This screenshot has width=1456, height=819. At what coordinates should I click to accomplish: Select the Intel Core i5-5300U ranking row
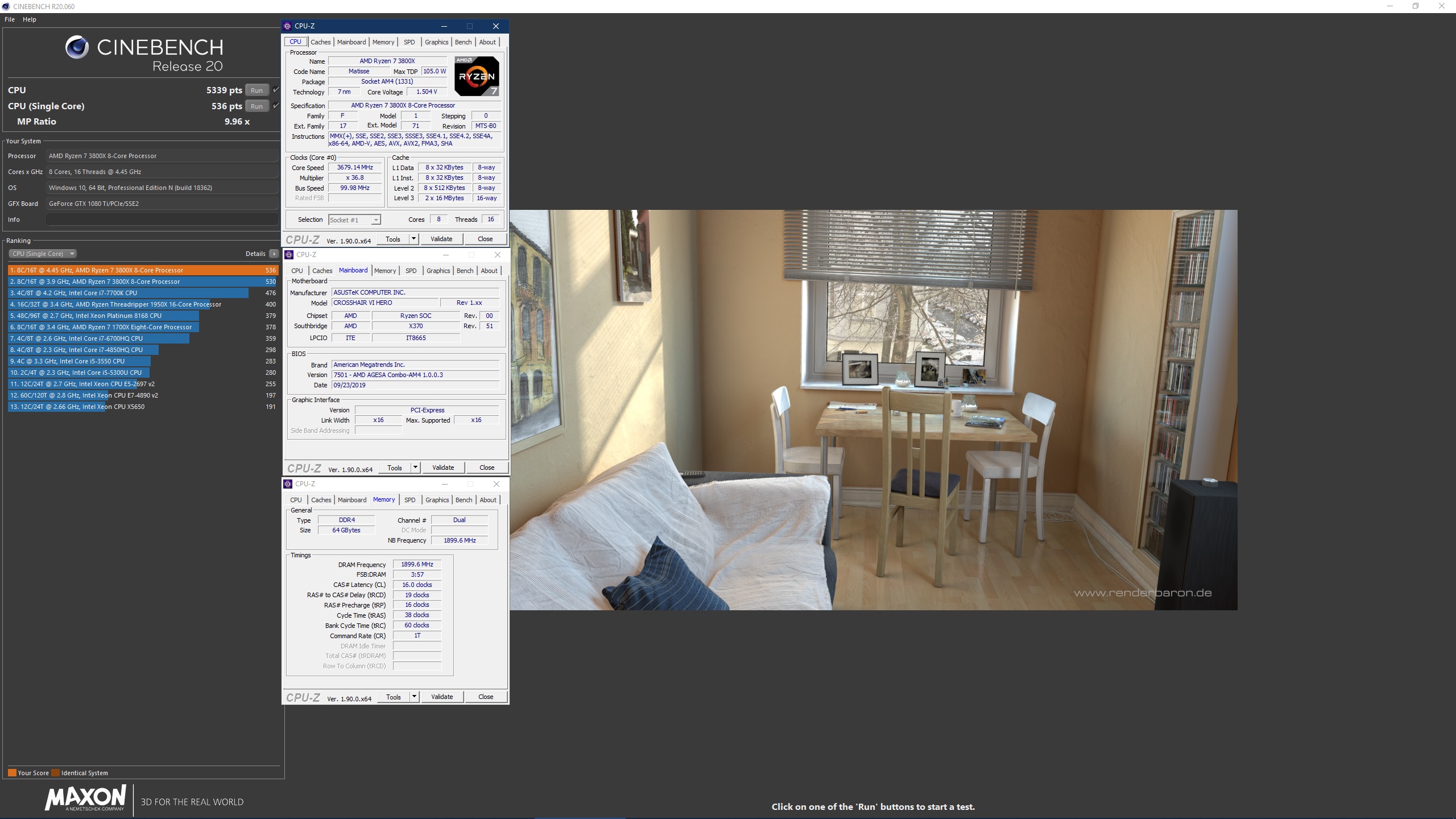143,373
